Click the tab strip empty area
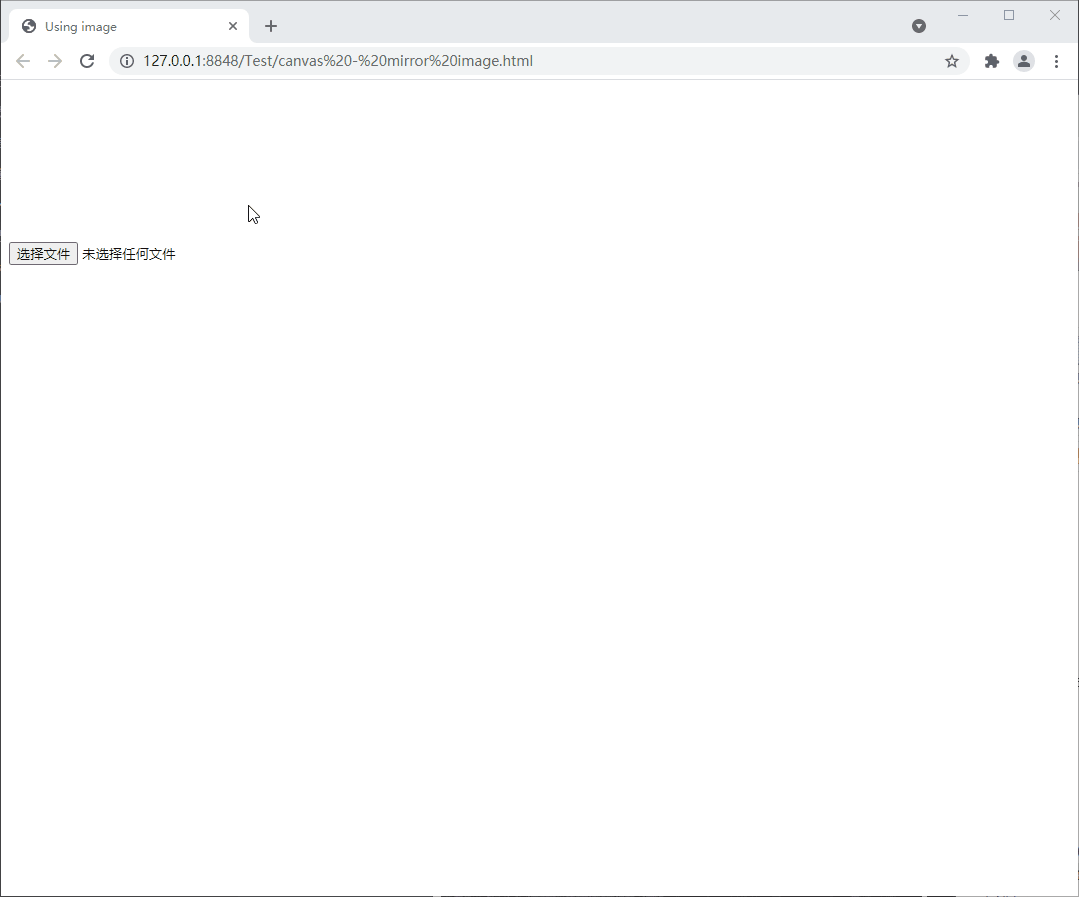The image size is (1079, 897). click(600, 26)
